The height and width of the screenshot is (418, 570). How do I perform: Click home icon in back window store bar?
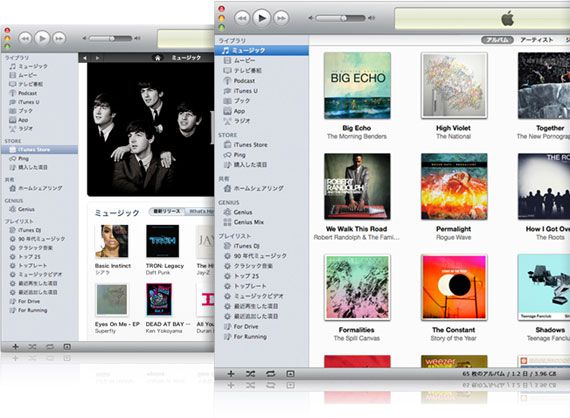point(157,58)
